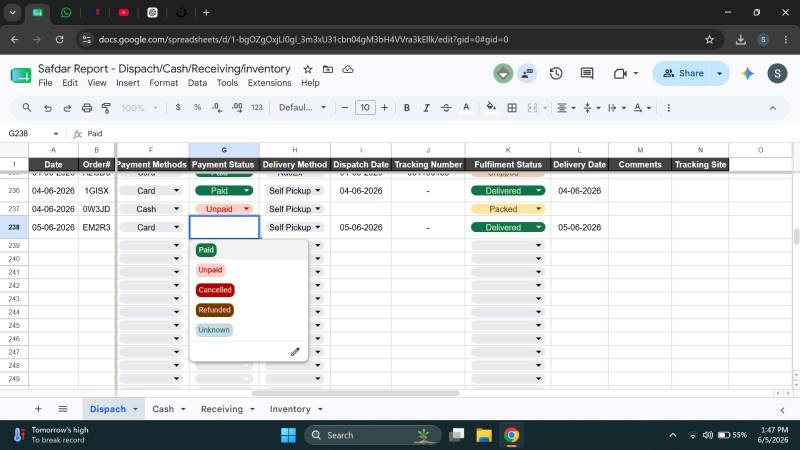
Task: Open the comments panel icon
Action: pos(587,73)
